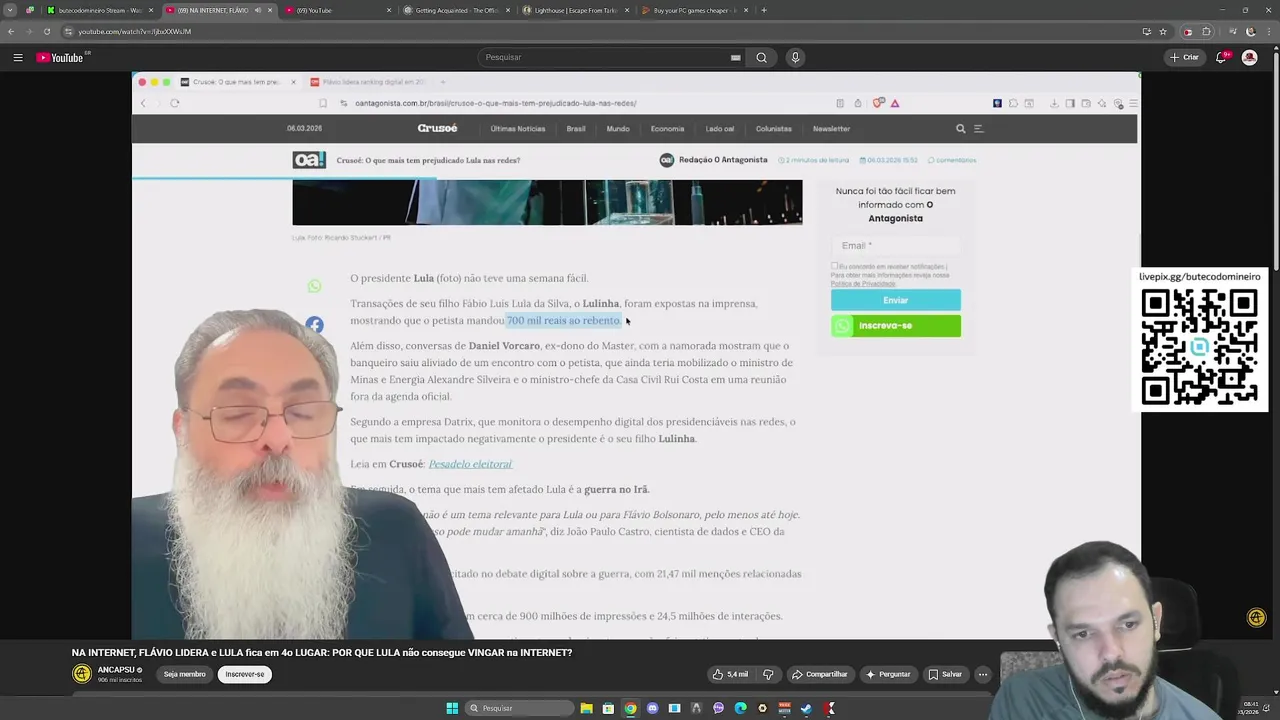This screenshot has width=1280, height=720.
Task: Click the YouTube search magnifier button
Action: 761,58
